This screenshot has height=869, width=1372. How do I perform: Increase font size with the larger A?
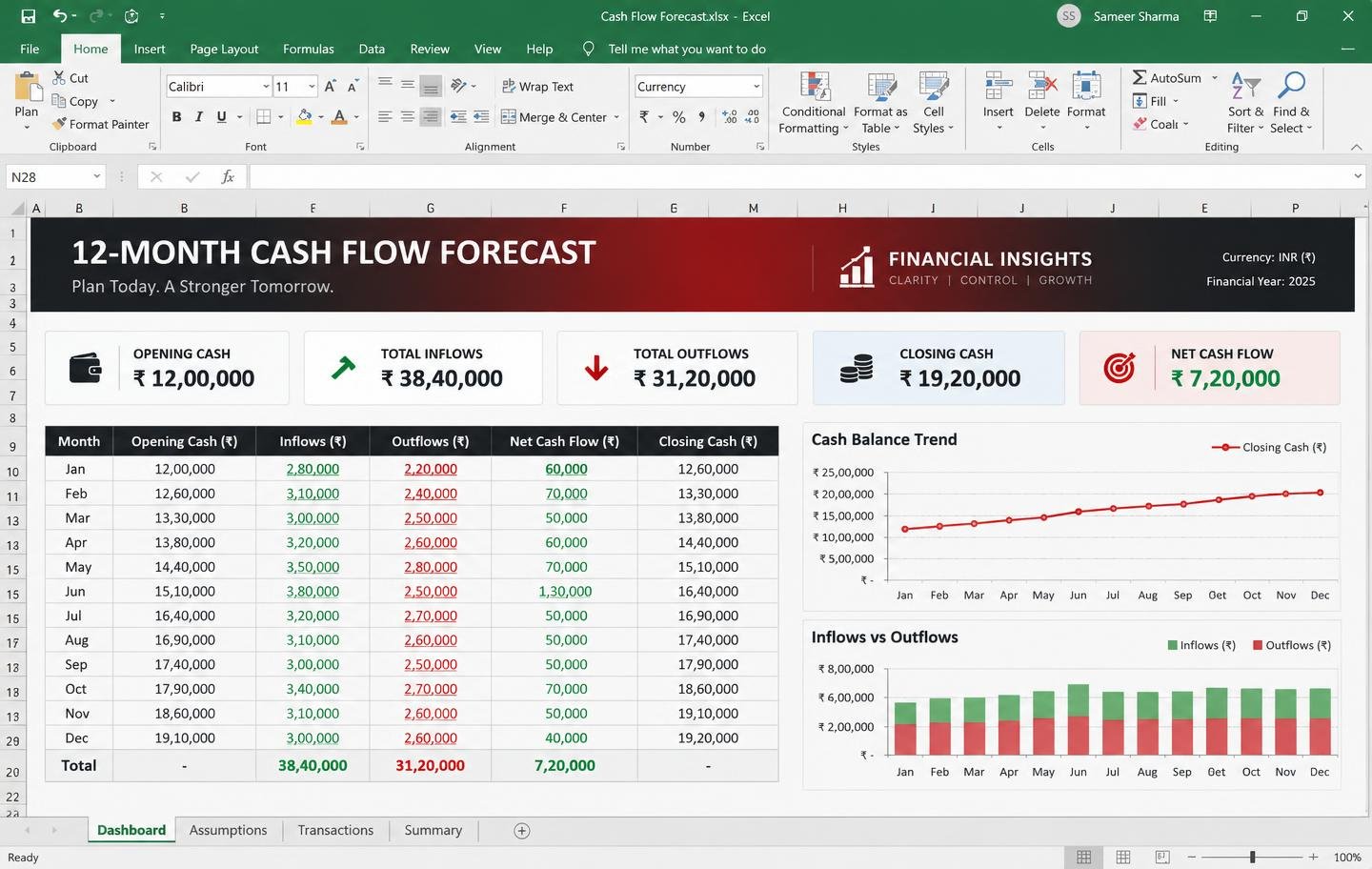tap(330, 87)
